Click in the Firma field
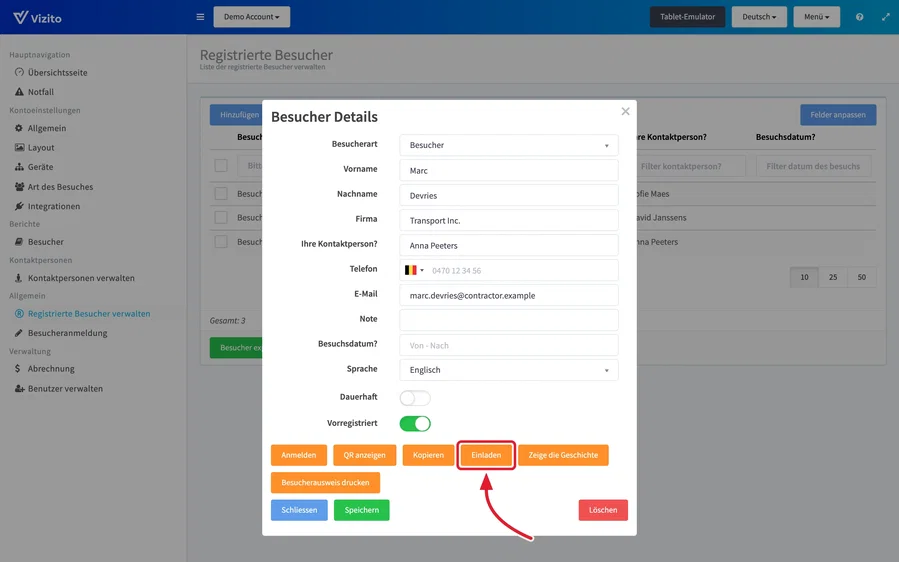 coord(509,220)
